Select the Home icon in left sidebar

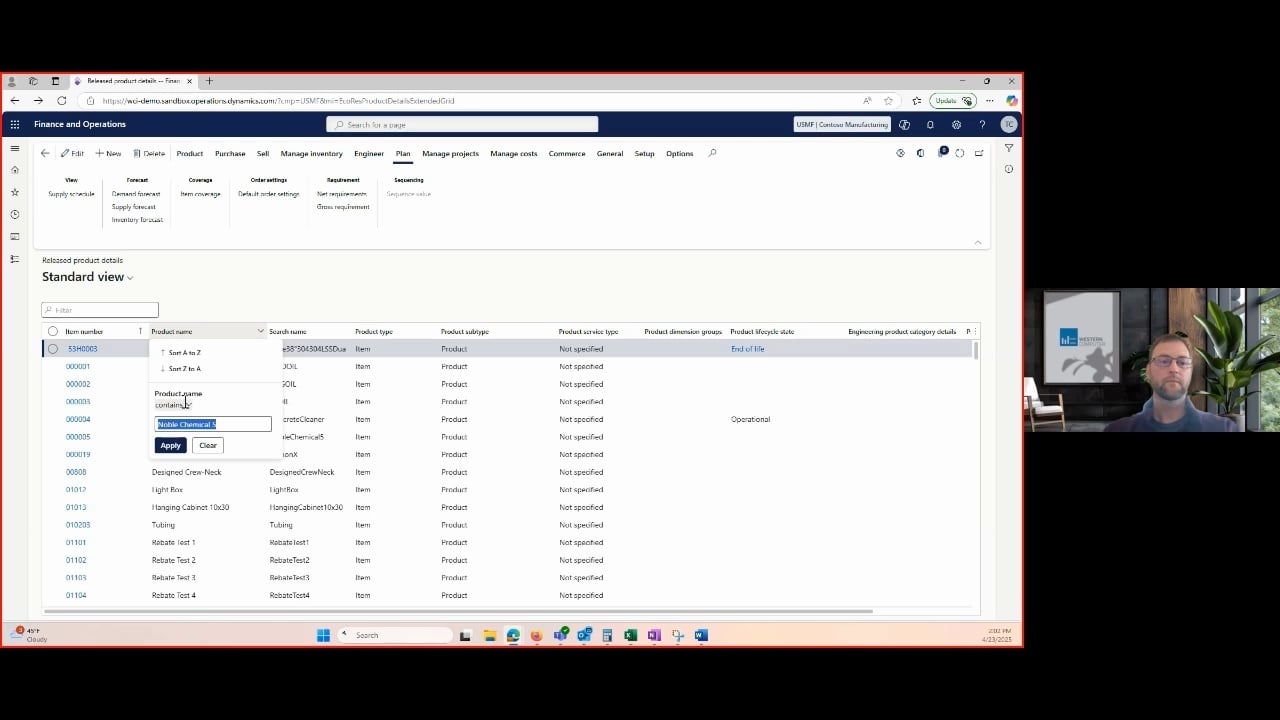(x=15, y=170)
